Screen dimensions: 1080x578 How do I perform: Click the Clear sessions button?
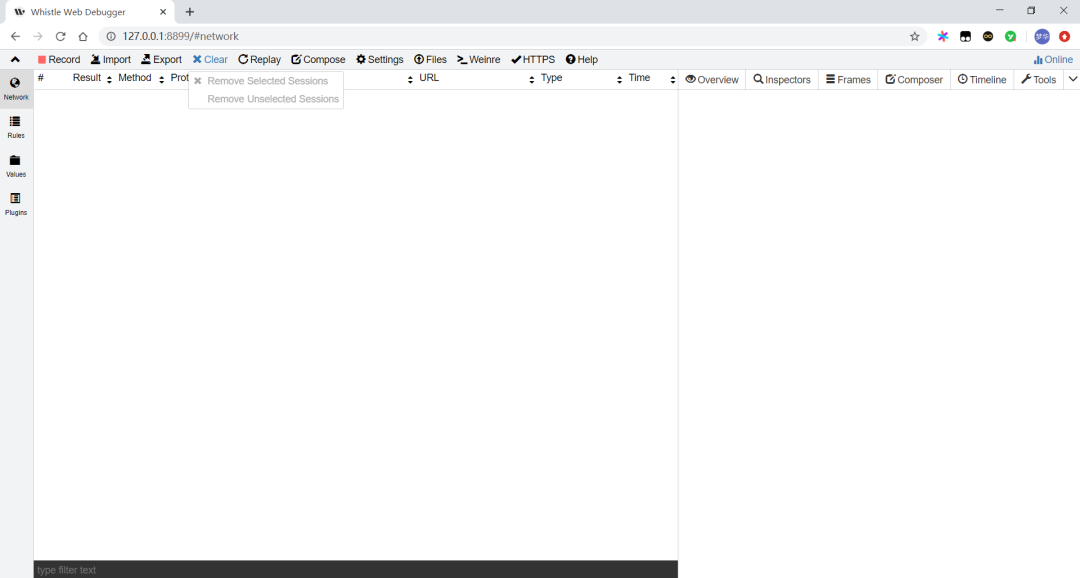(x=210, y=60)
